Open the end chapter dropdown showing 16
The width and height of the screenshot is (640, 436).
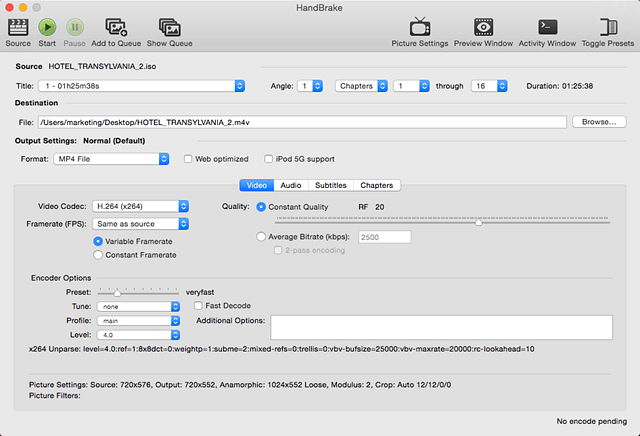tap(489, 86)
